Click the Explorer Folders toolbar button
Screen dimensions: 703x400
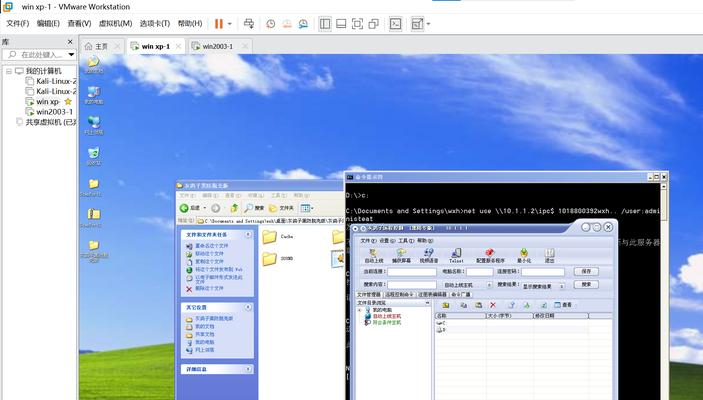(281, 208)
